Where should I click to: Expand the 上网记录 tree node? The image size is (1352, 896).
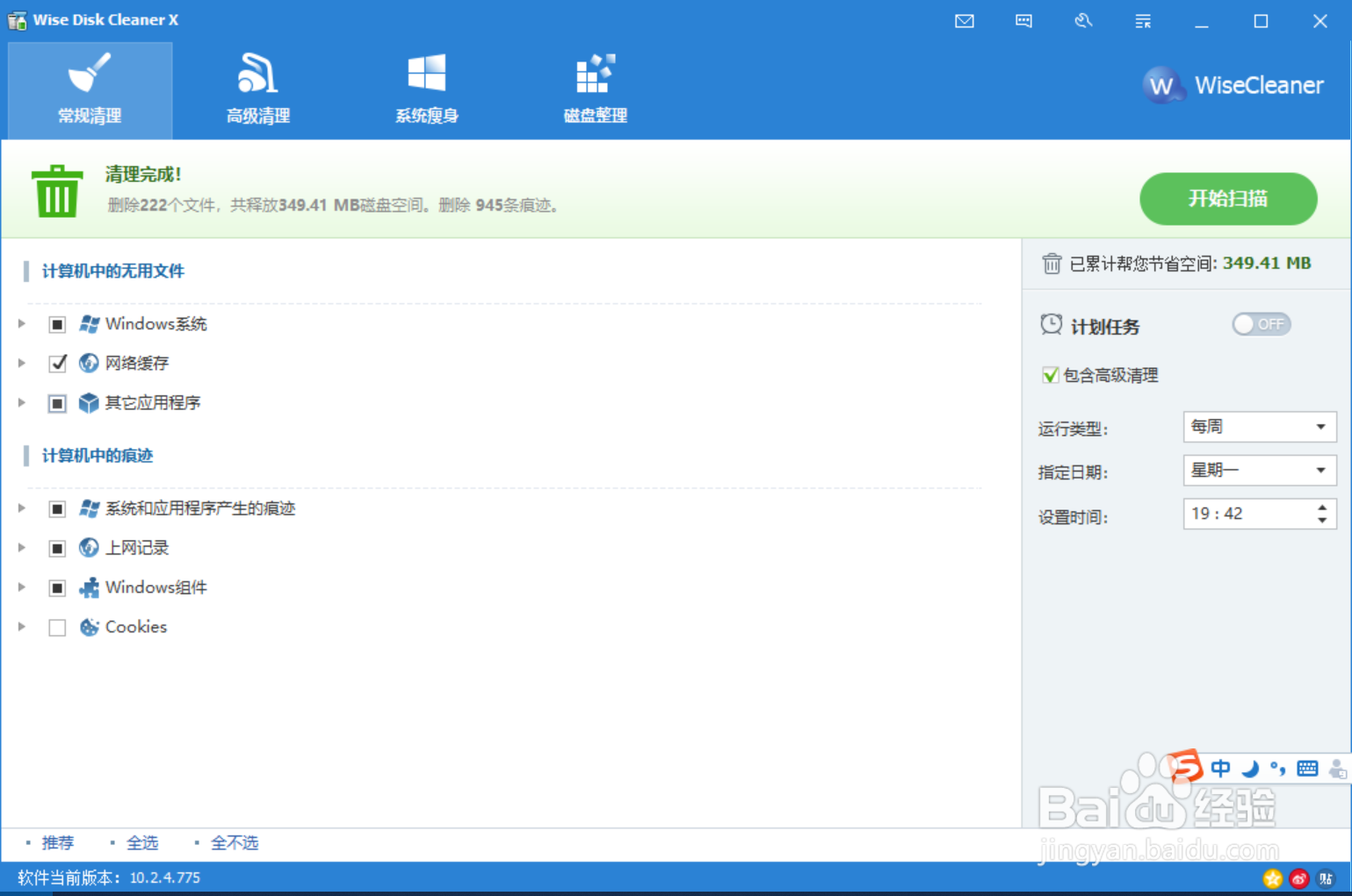click(22, 547)
